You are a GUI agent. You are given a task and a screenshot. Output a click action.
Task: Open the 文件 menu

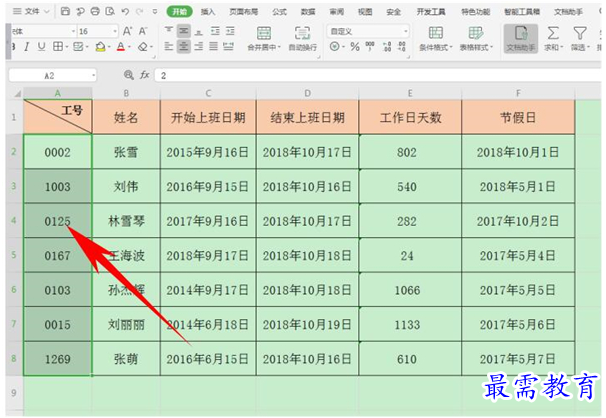(32, 12)
